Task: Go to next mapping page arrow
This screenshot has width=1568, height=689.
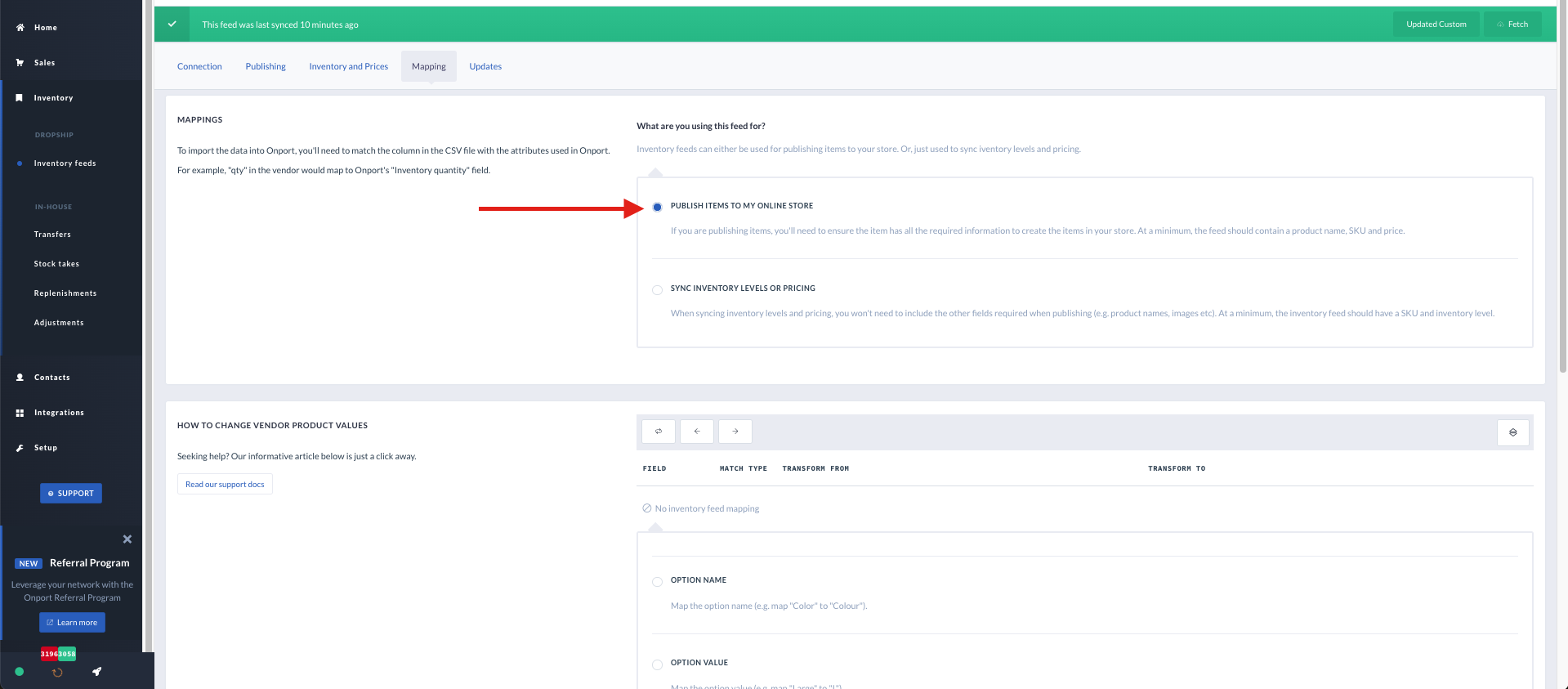Action: 735,432
